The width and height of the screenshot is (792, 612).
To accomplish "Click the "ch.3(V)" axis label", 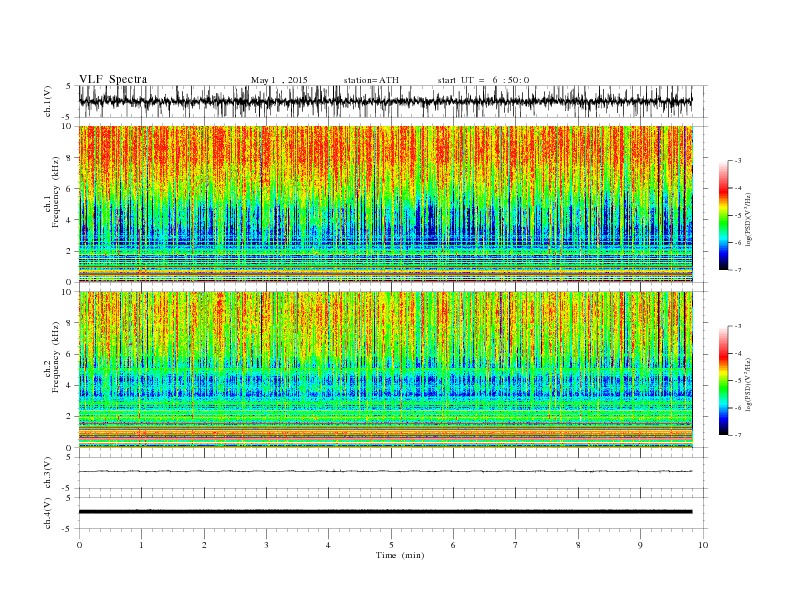I will click(47, 473).
